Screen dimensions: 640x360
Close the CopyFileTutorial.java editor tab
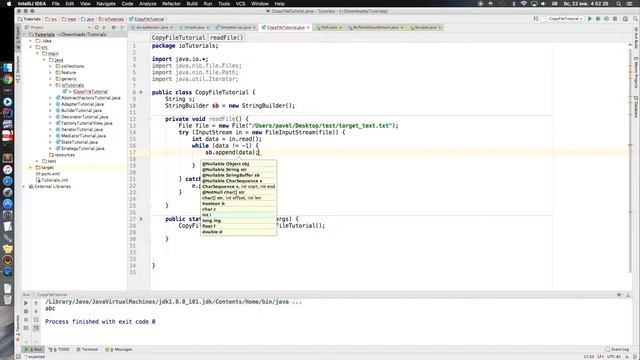click(x=308, y=27)
